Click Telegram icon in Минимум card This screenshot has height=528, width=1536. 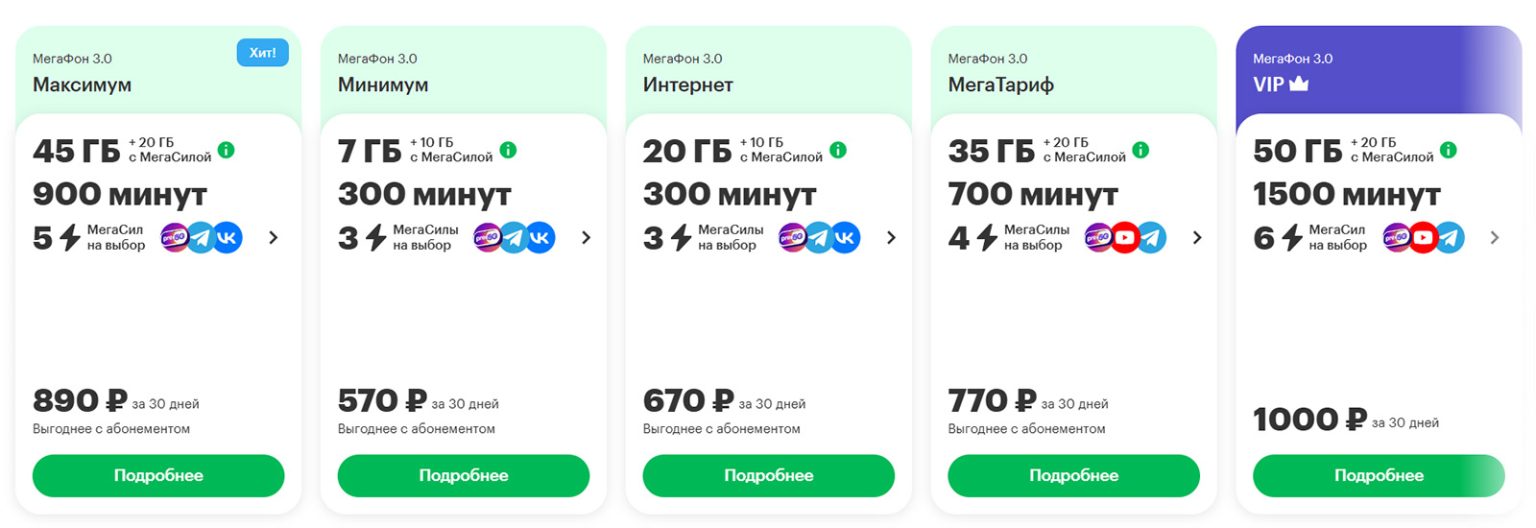click(x=514, y=237)
